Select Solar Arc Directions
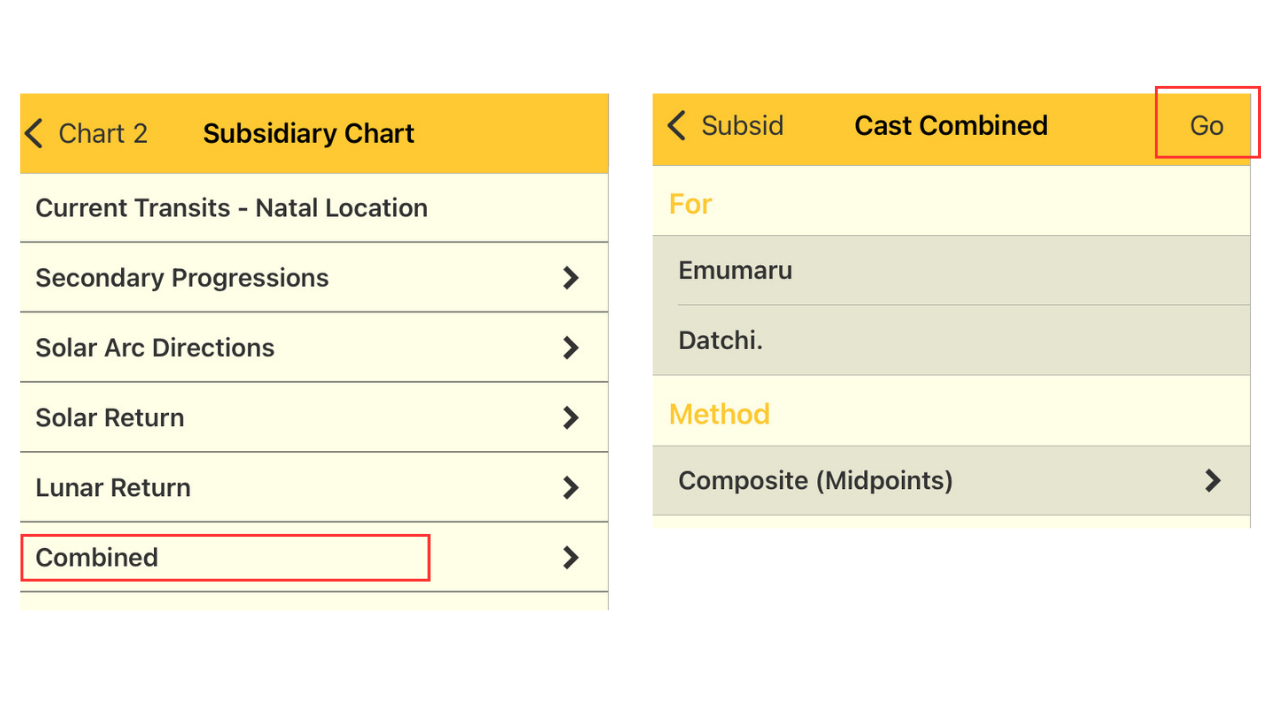 pos(155,348)
